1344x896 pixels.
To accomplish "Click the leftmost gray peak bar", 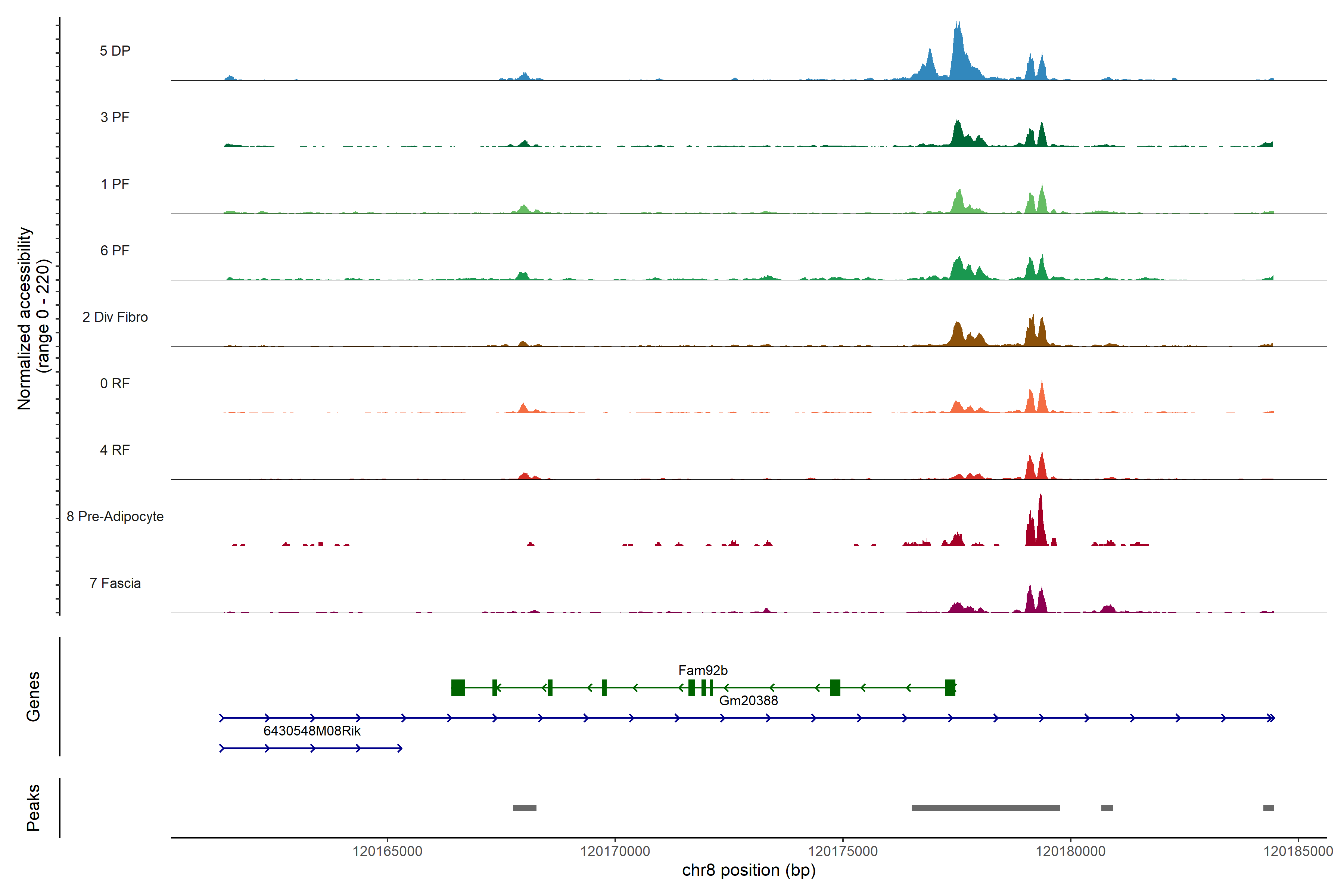I will coord(524,808).
